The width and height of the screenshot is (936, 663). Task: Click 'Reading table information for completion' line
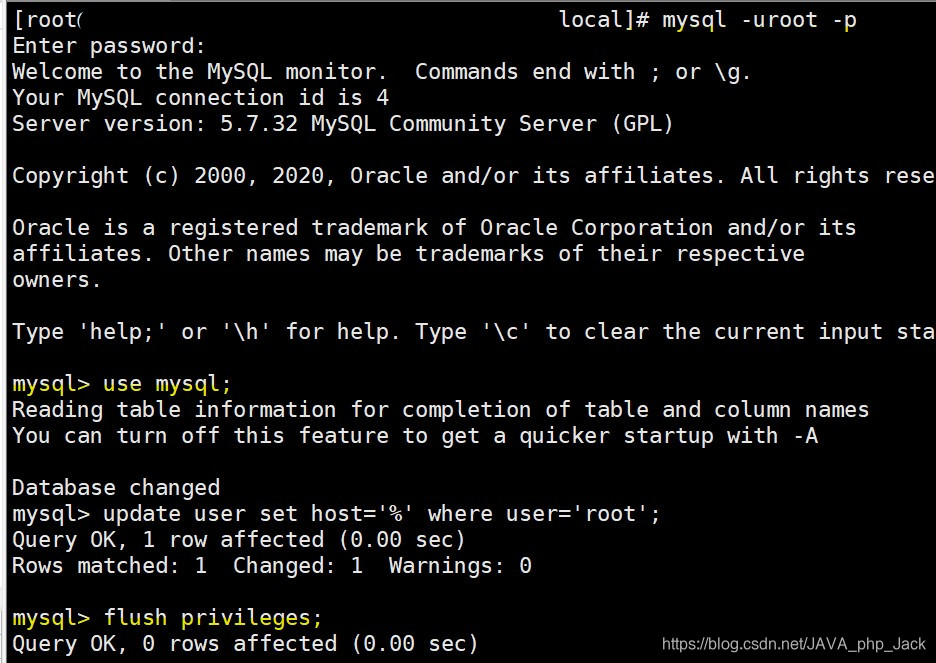point(441,410)
